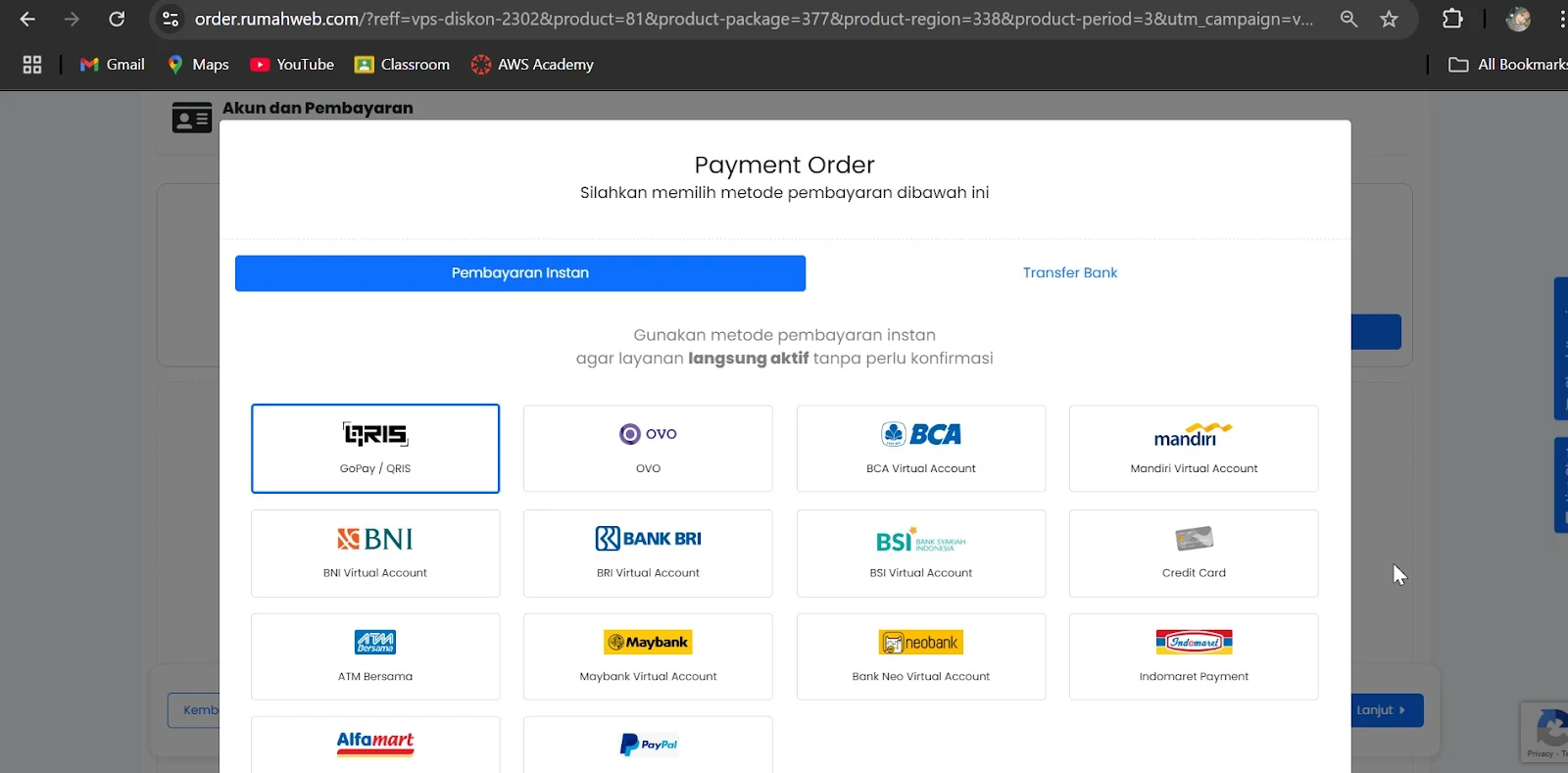The image size is (1568, 773).
Task: Choose BNI Virtual Account
Action: pyautogui.click(x=375, y=554)
